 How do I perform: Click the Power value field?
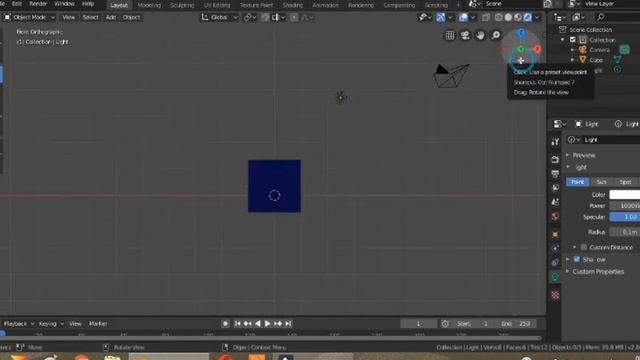tap(624, 206)
